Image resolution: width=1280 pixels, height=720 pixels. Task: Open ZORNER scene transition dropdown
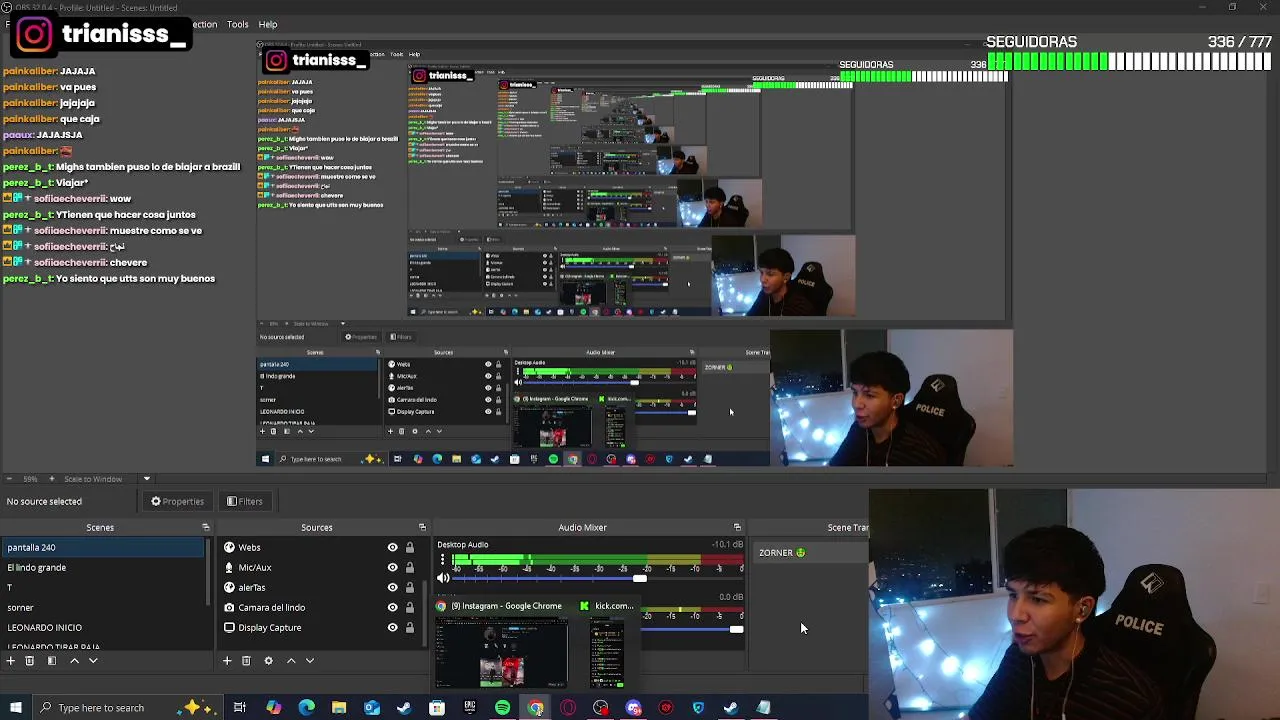(812, 553)
